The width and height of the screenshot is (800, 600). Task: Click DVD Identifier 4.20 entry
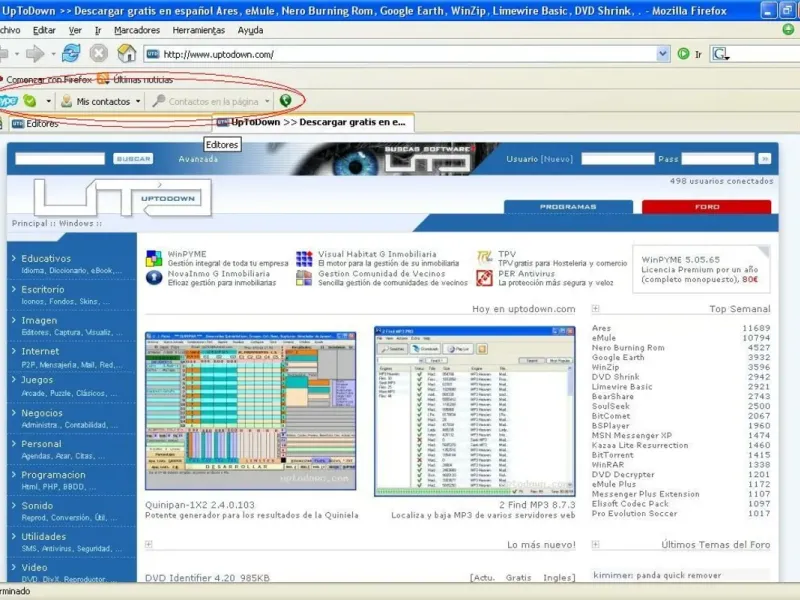tap(207, 578)
